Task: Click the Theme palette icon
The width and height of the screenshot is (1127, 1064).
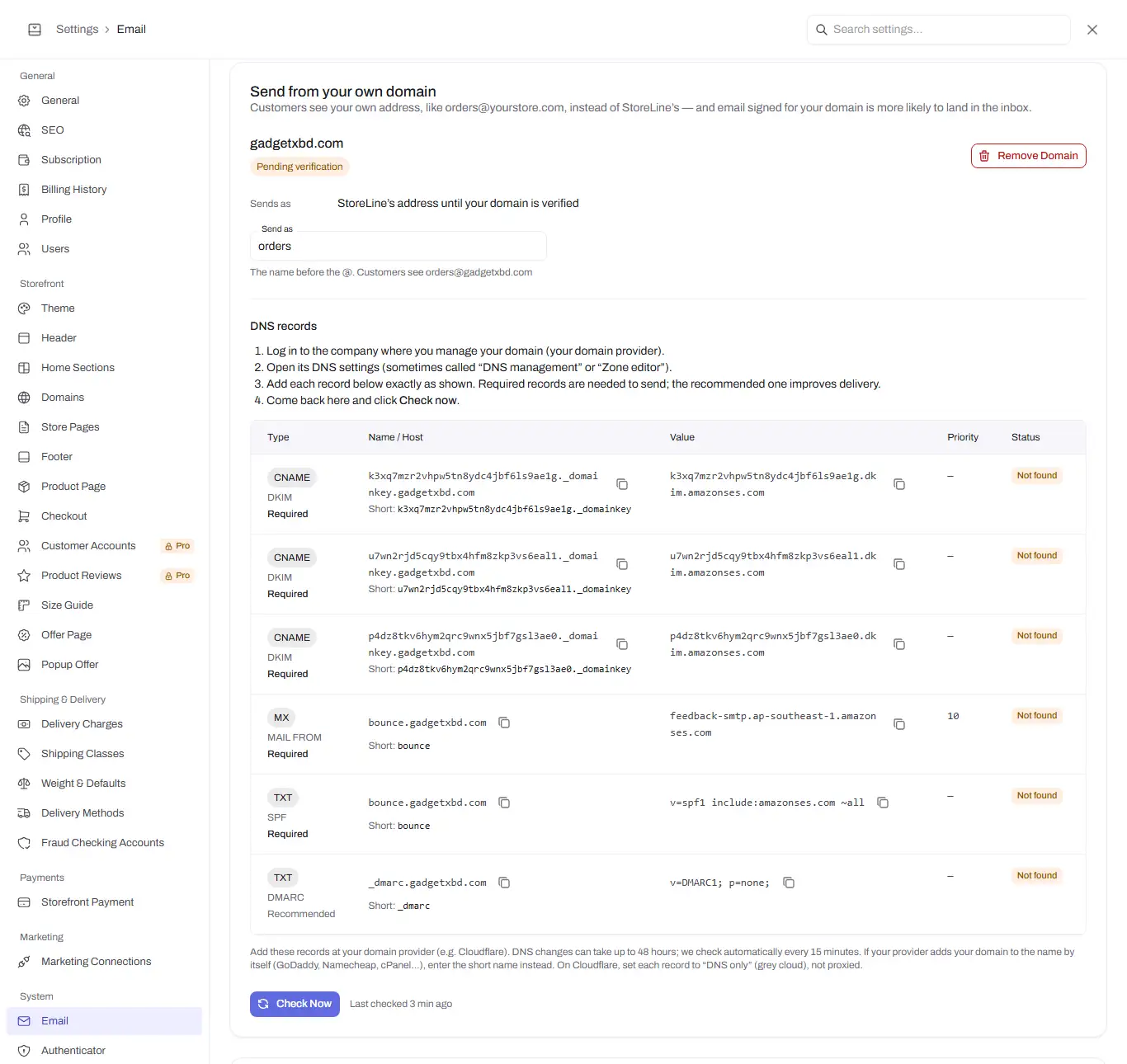Action: 24,308
